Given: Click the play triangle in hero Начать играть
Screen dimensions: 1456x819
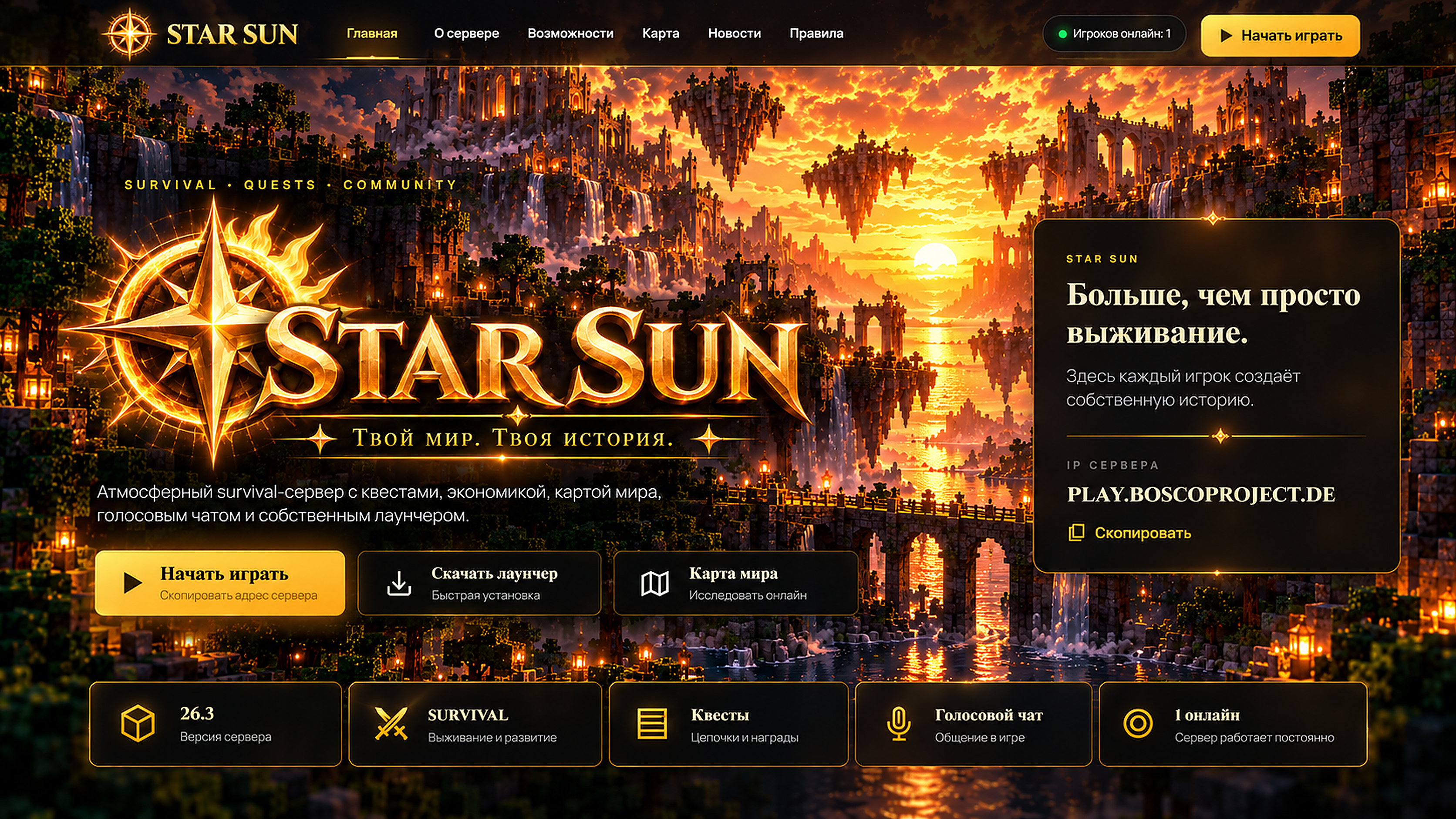Looking at the screenshot, I should [132, 583].
